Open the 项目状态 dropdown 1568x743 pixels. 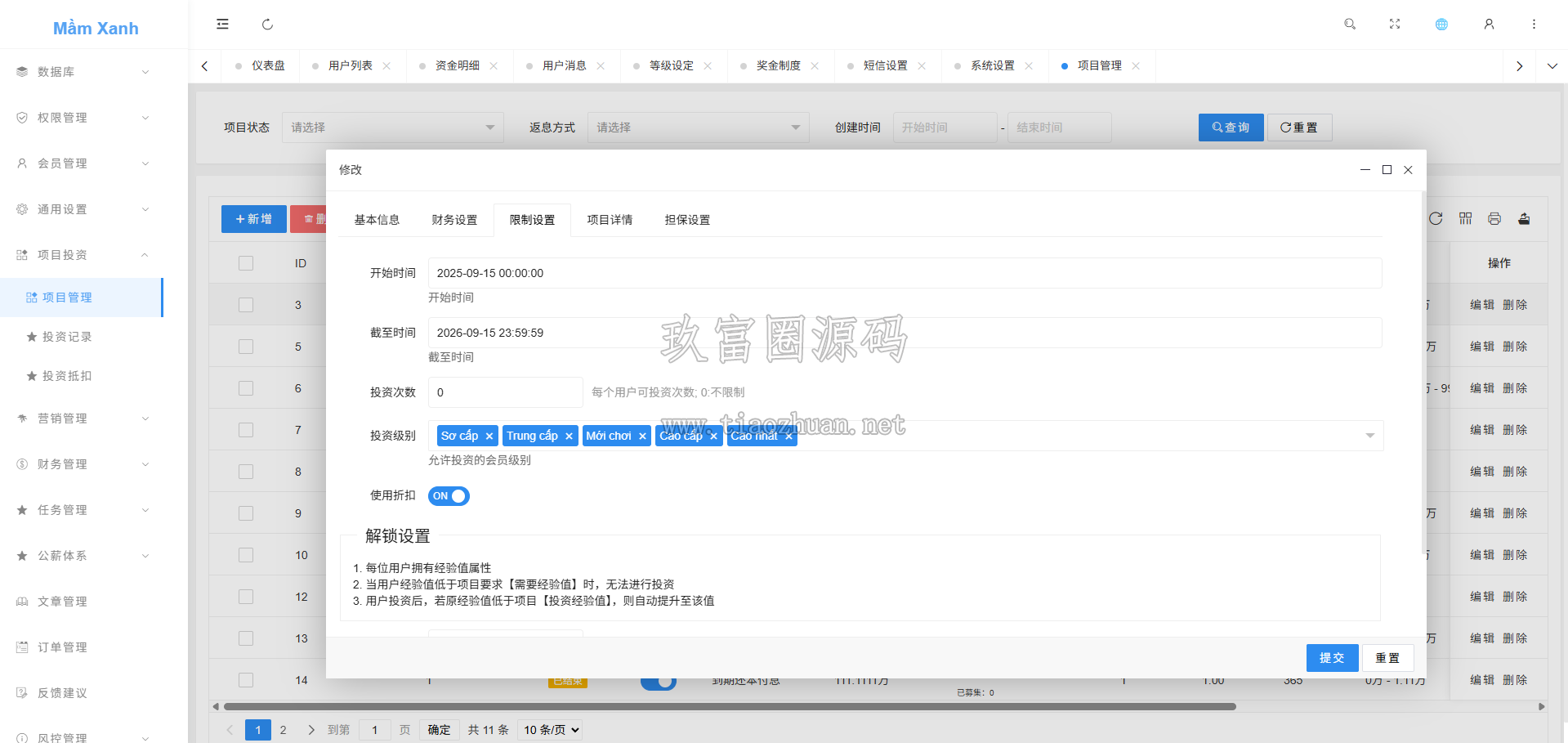[x=393, y=128]
